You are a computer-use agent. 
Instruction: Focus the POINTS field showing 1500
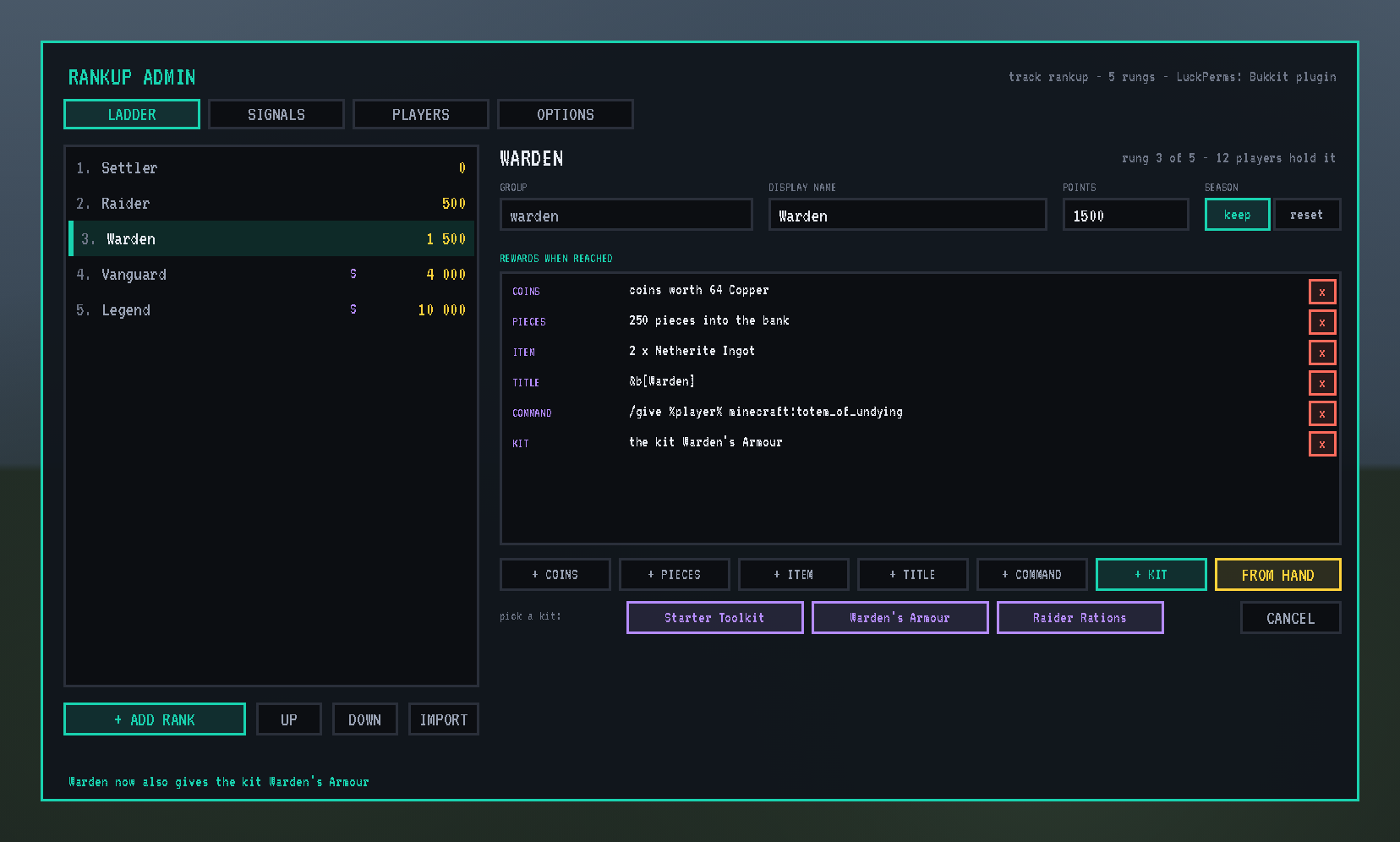point(1126,215)
